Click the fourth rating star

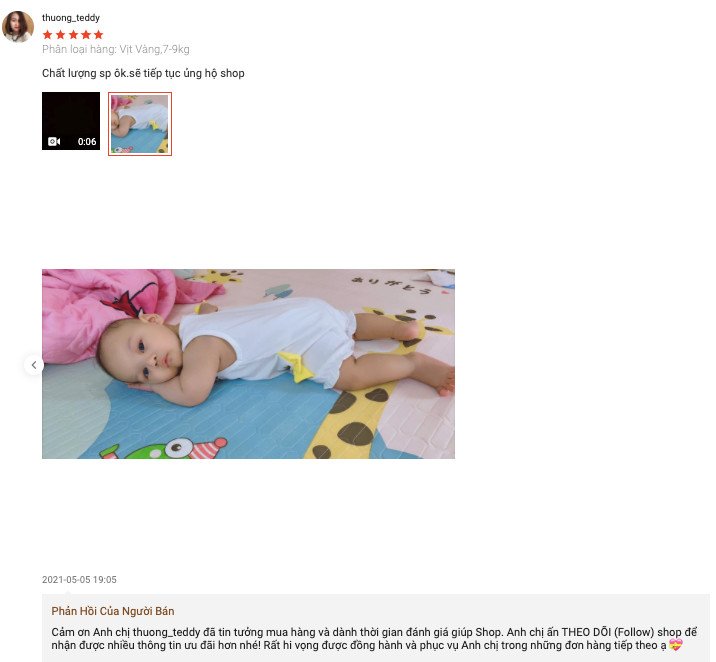pyautogui.click(x=86, y=35)
